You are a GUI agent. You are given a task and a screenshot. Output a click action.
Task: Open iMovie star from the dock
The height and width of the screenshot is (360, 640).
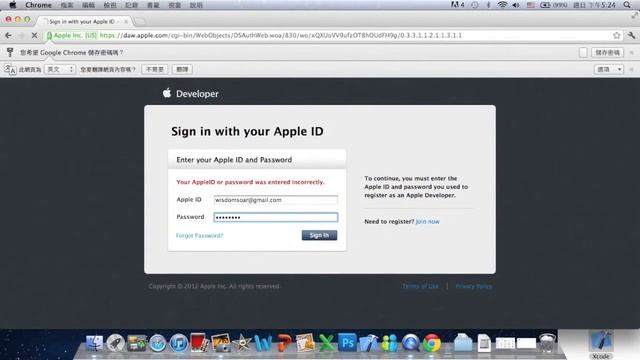click(242, 343)
